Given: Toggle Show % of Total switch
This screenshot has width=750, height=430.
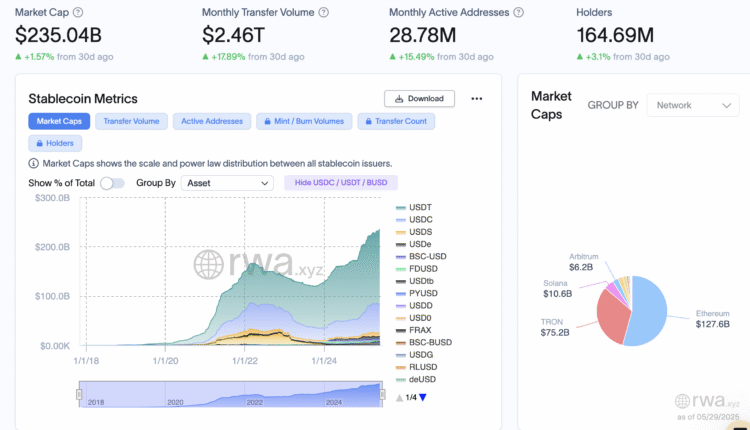Looking at the screenshot, I should pos(112,183).
